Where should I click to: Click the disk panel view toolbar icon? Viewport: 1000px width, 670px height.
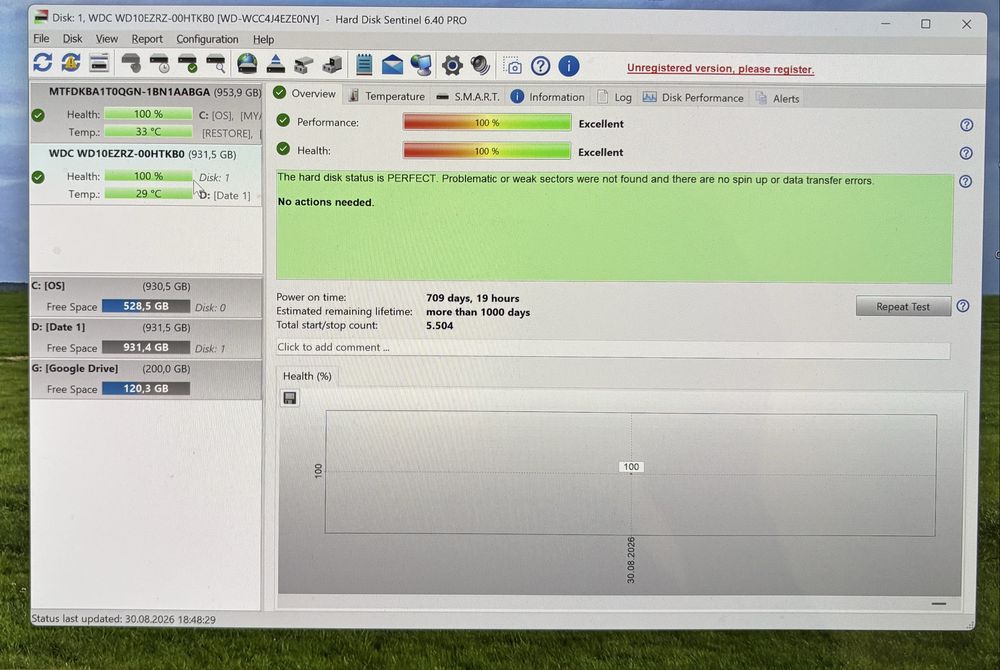point(99,63)
